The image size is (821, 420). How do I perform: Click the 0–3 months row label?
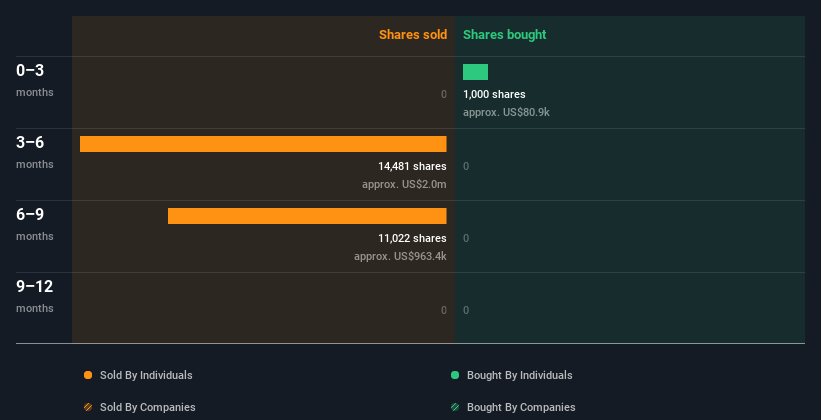pyautogui.click(x=35, y=80)
